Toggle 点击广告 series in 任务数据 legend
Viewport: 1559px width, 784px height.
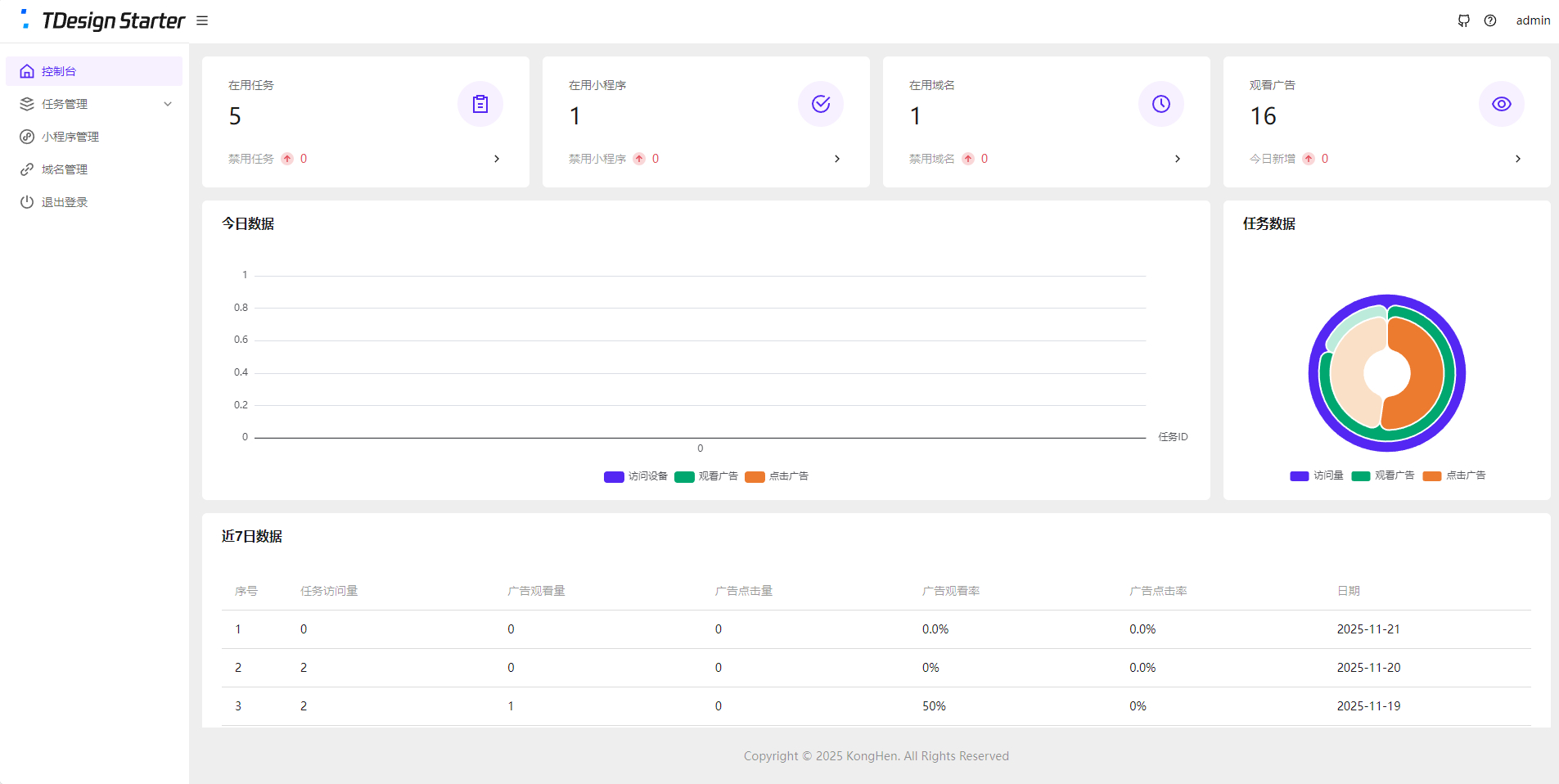1454,475
